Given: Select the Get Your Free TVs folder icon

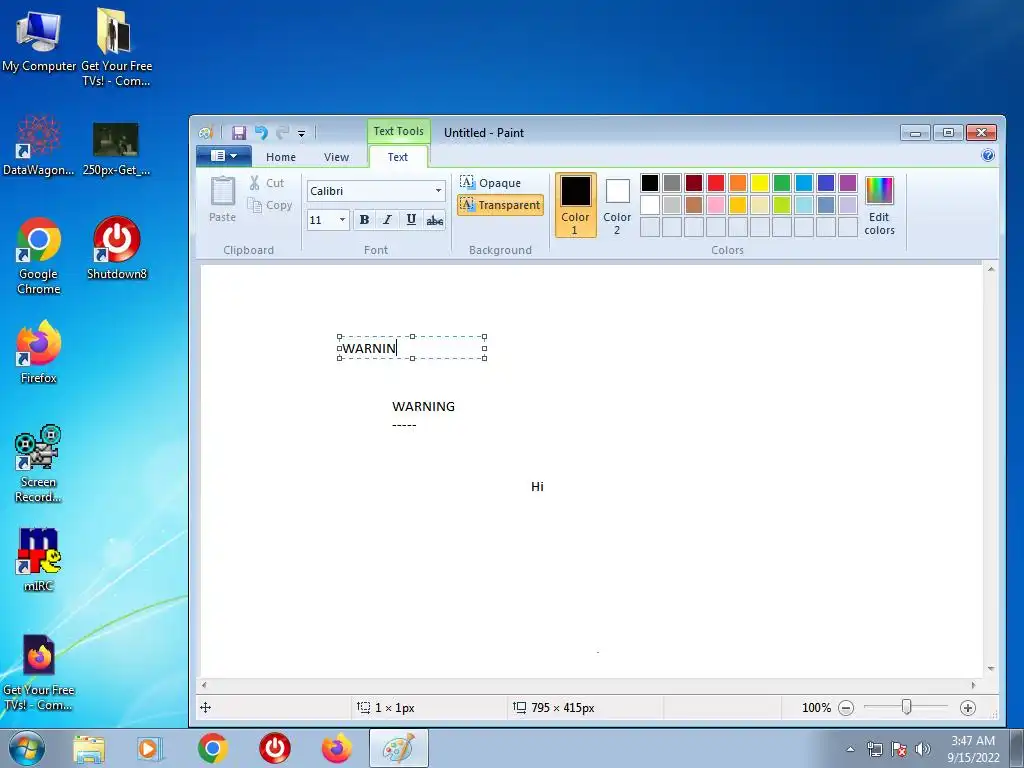Looking at the screenshot, I should [x=116, y=47].
